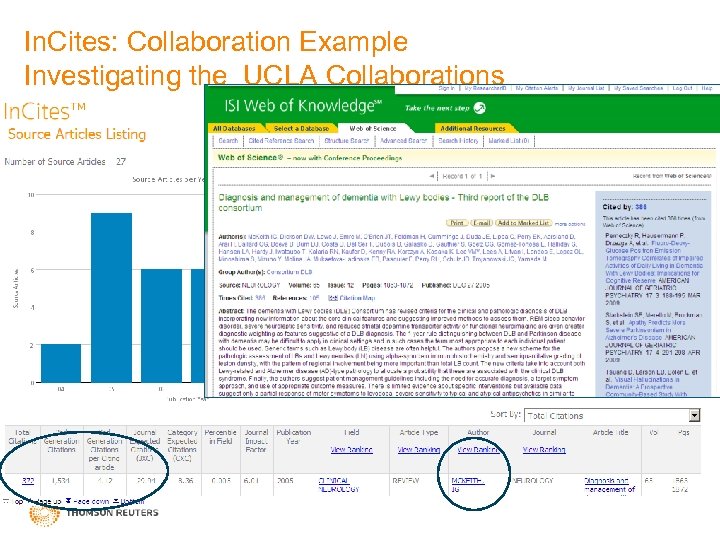Click the Sign In link
The image size is (720, 540).
446,88
